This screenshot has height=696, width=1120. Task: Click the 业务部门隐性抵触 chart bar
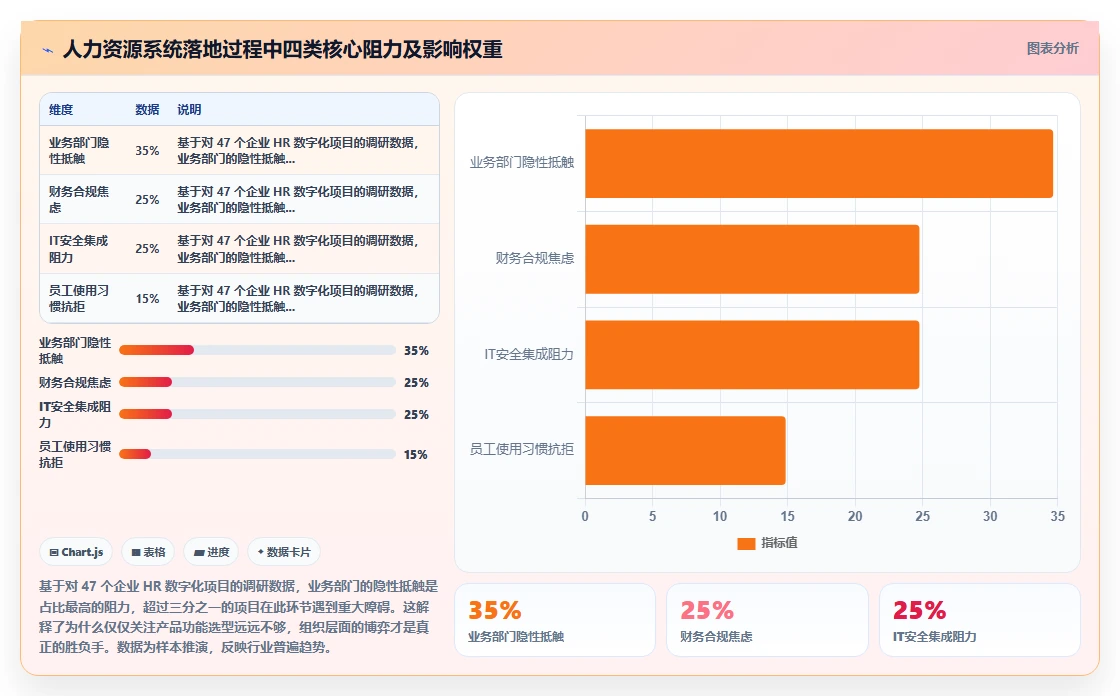tap(819, 164)
